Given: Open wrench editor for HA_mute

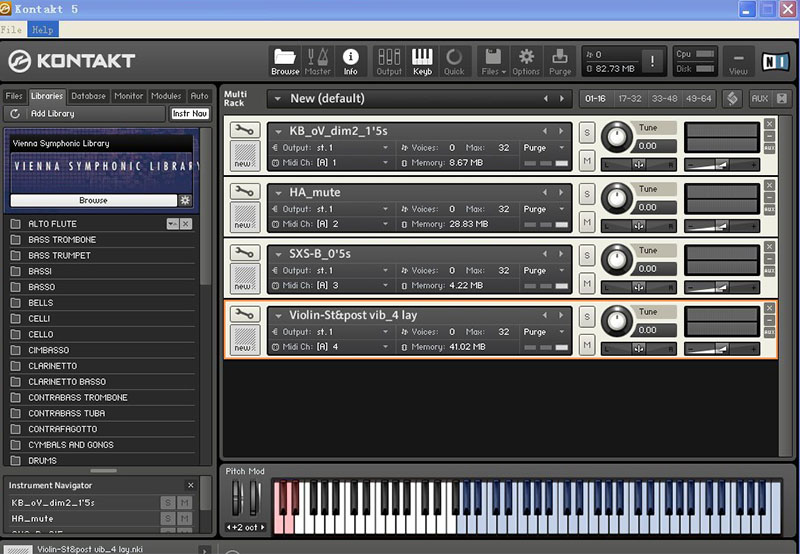Looking at the screenshot, I should pyautogui.click(x=245, y=191).
